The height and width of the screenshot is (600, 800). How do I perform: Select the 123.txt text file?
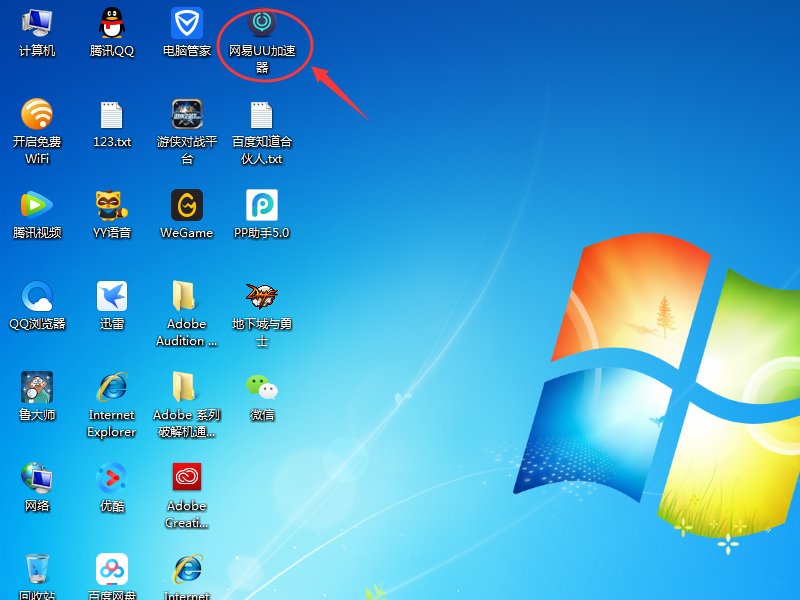(x=112, y=115)
